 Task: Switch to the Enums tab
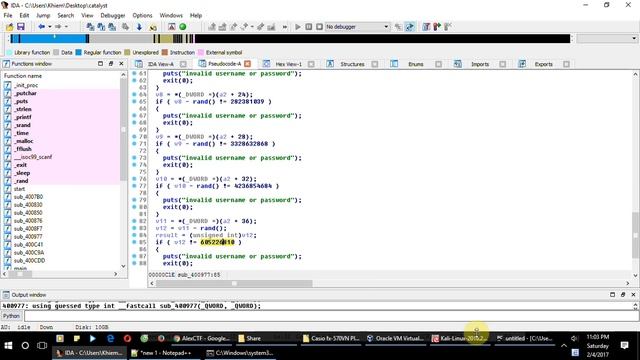coord(415,64)
